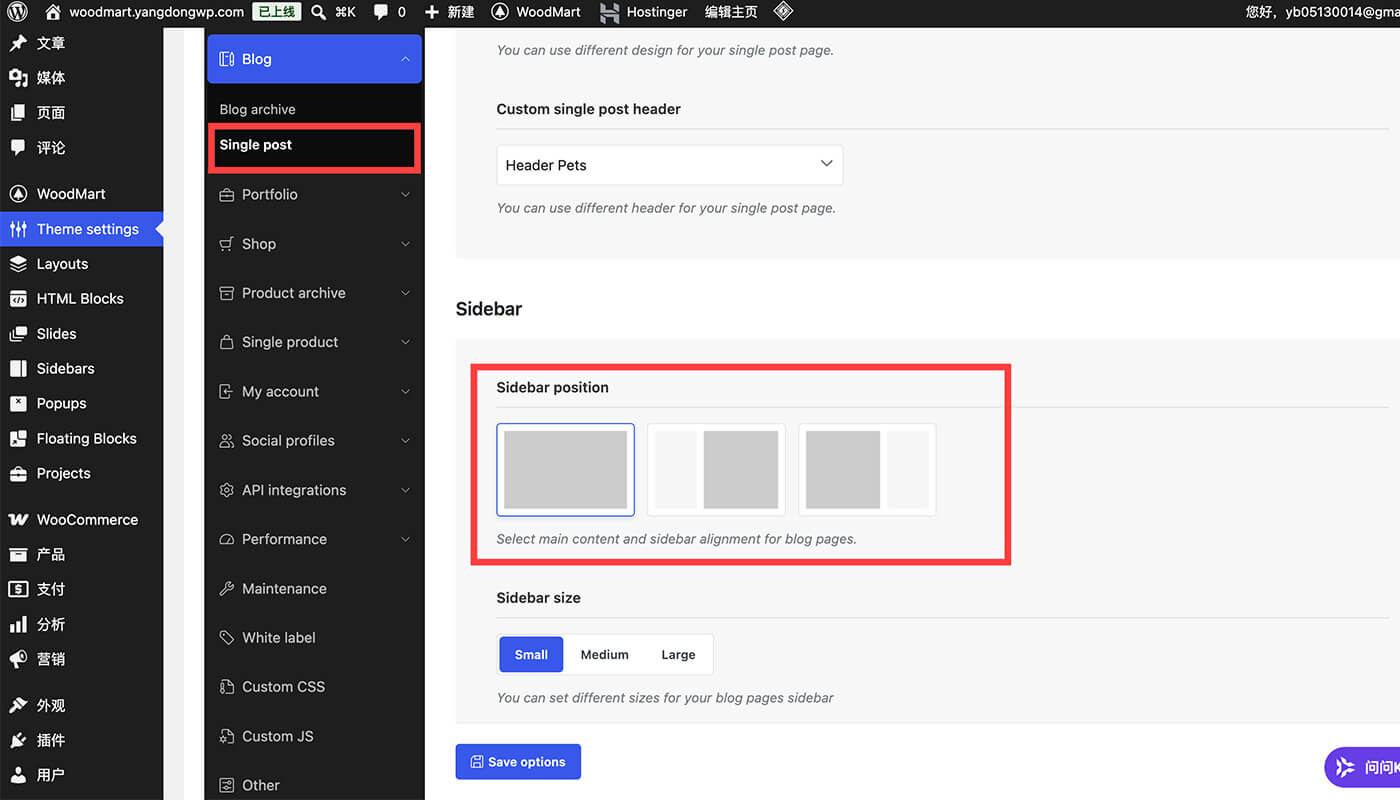Click the 插件 plug icon

pyautogui.click(x=18, y=740)
